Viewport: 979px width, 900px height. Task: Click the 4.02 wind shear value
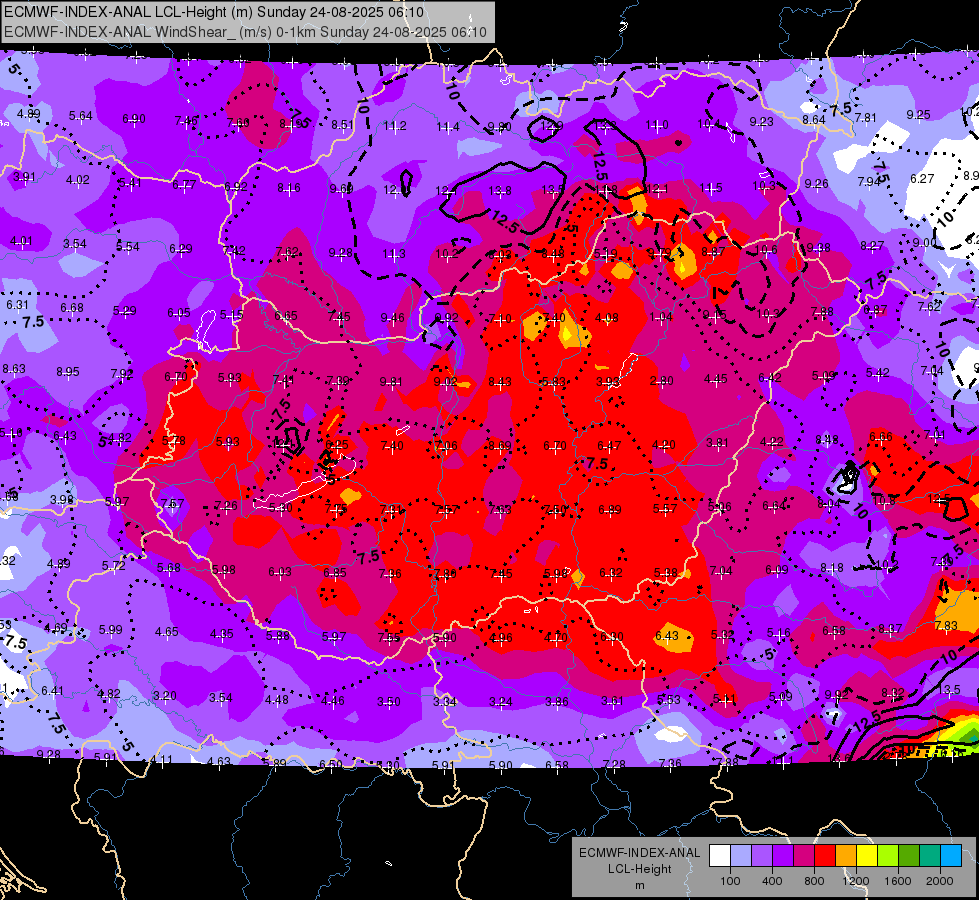pos(77,180)
